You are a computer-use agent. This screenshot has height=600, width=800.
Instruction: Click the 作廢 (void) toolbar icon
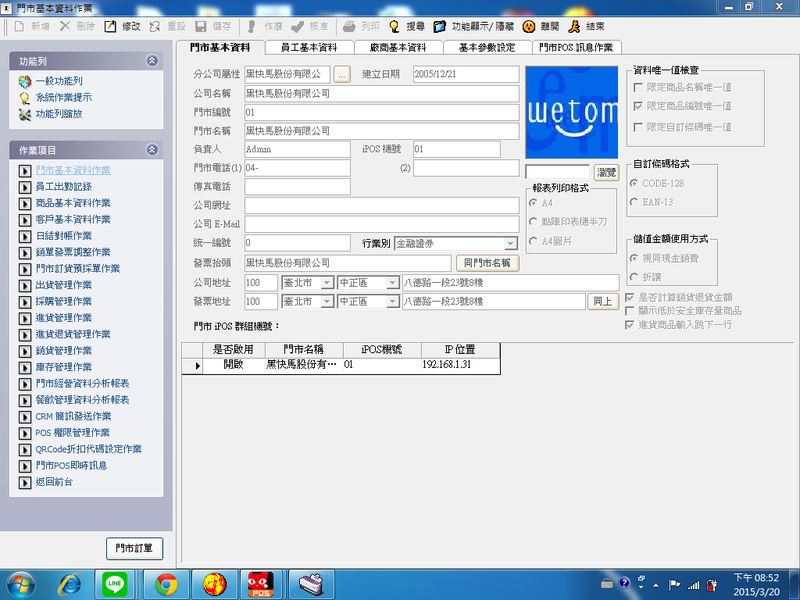coord(252,27)
